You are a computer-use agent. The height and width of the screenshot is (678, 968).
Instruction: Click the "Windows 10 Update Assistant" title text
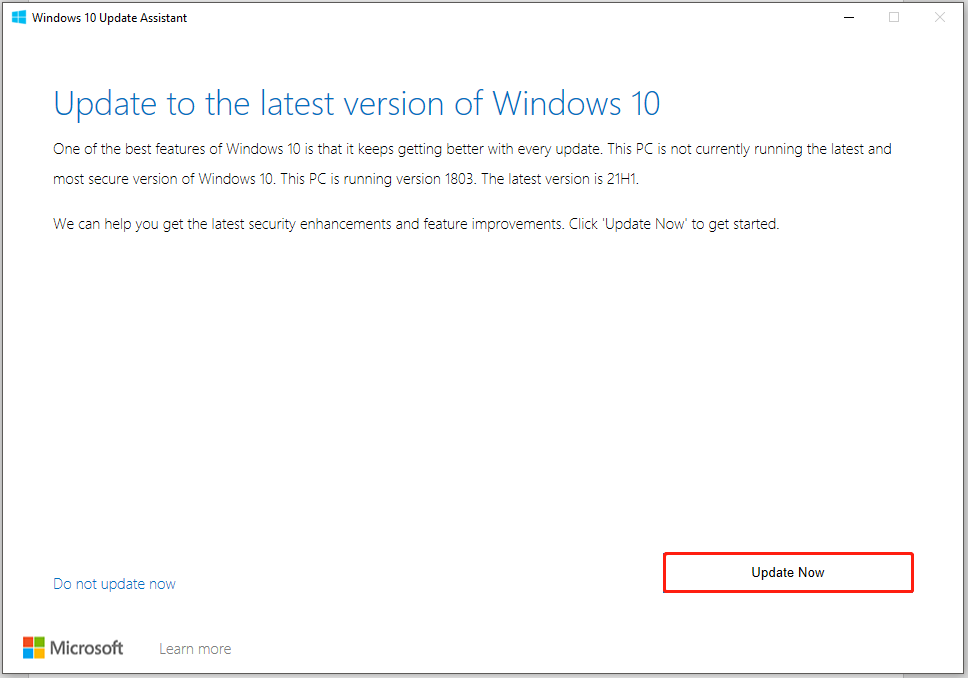[109, 18]
